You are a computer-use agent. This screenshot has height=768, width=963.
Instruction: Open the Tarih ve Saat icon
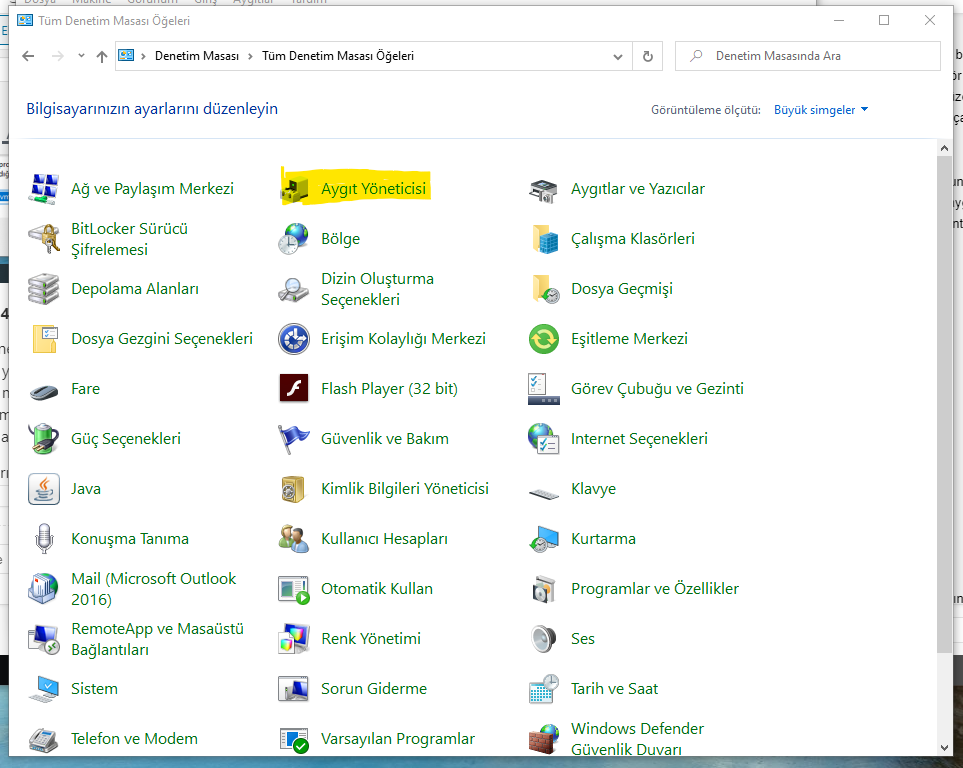(x=543, y=688)
